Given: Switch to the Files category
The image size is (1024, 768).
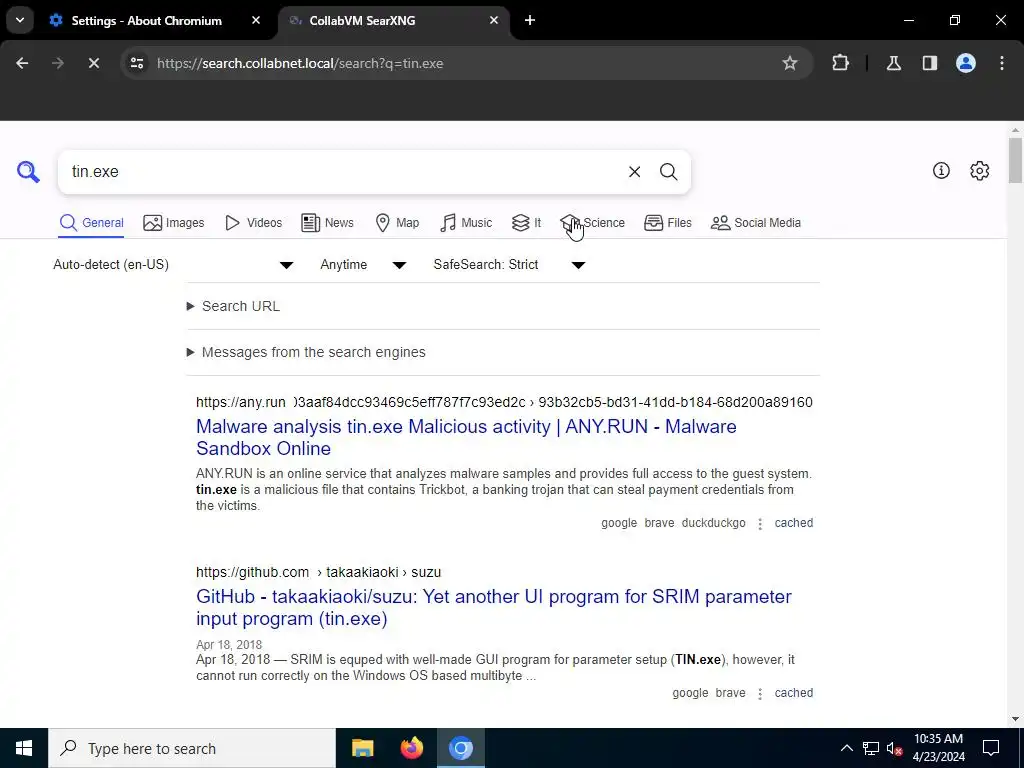Looking at the screenshot, I should click(x=667, y=223).
